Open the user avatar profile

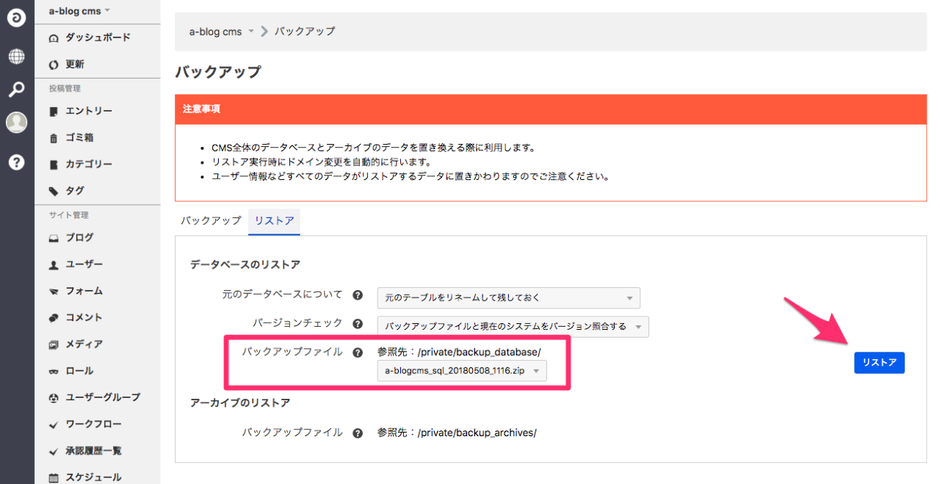[x=16, y=123]
